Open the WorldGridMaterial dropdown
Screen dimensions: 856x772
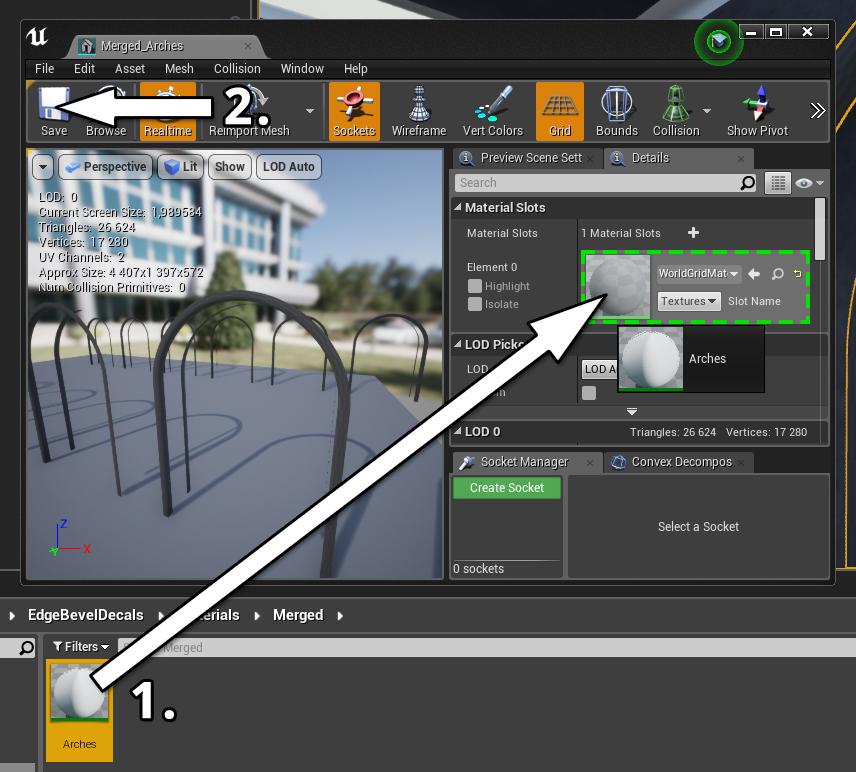[698, 274]
